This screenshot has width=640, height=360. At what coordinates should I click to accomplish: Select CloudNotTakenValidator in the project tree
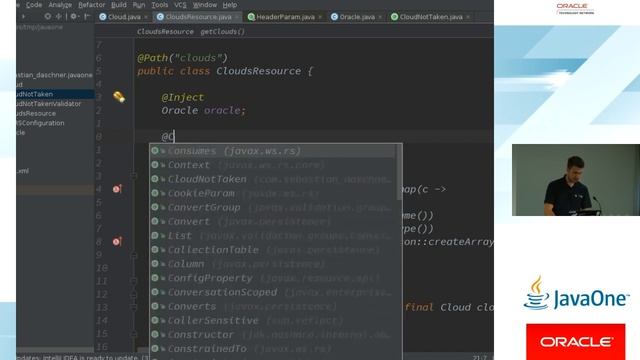[x=49, y=104]
